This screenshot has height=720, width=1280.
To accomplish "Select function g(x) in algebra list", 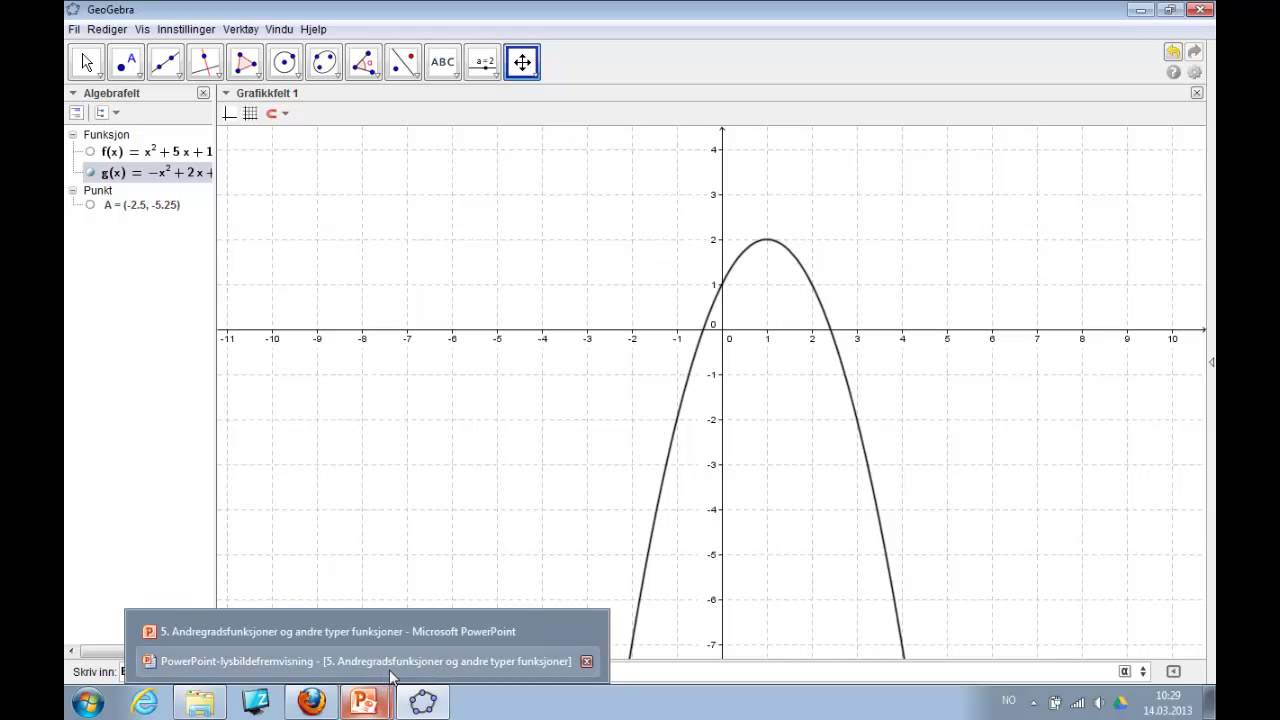I will click(157, 172).
